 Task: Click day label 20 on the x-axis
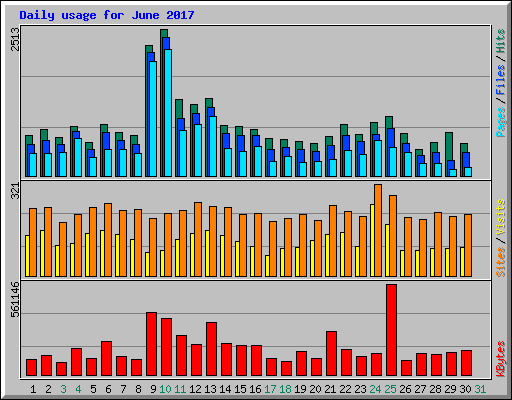point(315,389)
